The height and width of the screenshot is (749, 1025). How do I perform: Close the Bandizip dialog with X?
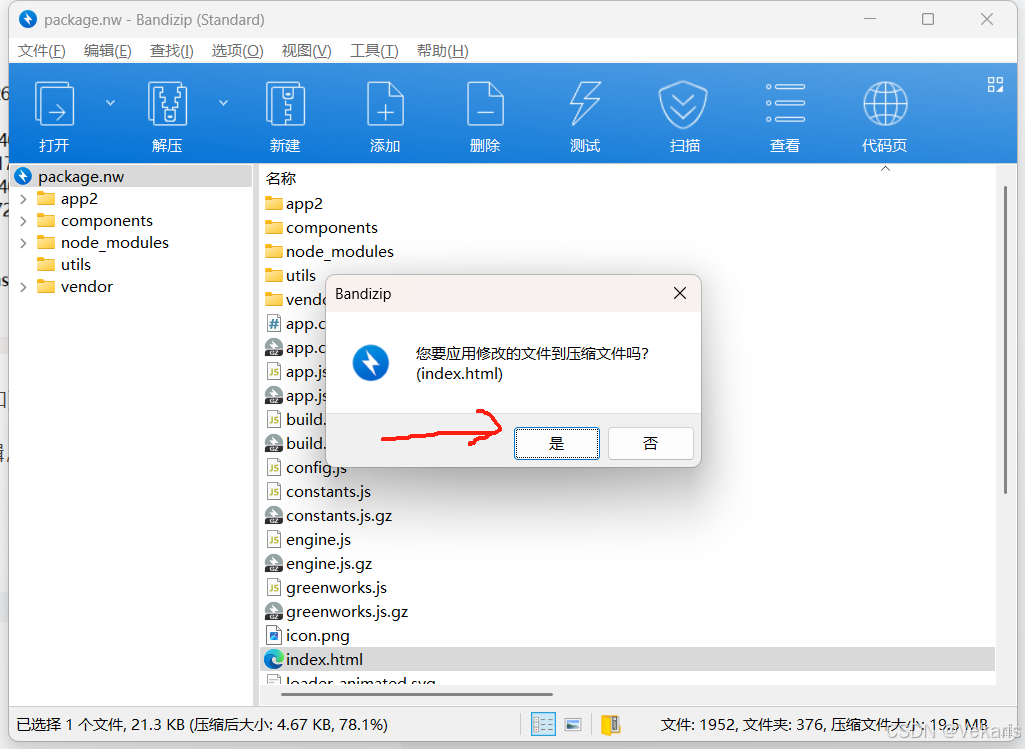[x=680, y=293]
